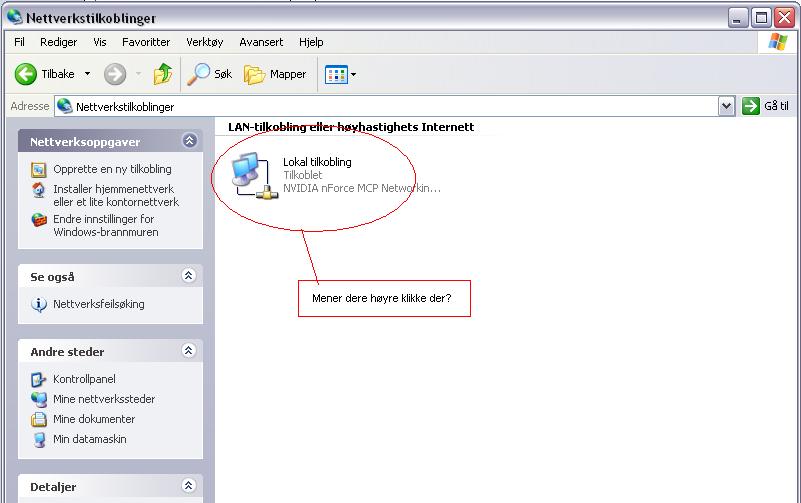Click the Se også panel title

(x=52, y=277)
